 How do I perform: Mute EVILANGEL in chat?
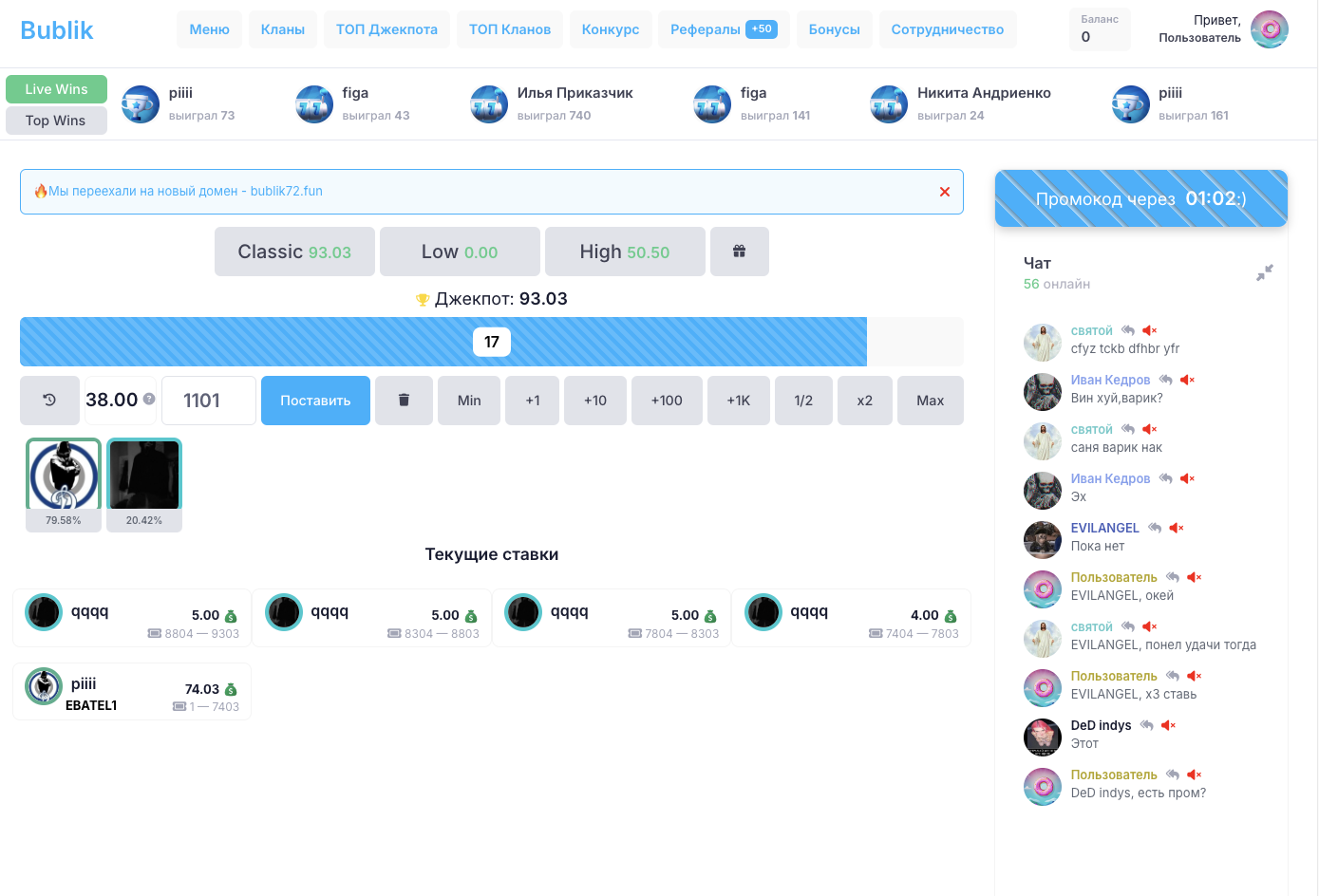pyautogui.click(x=1177, y=528)
